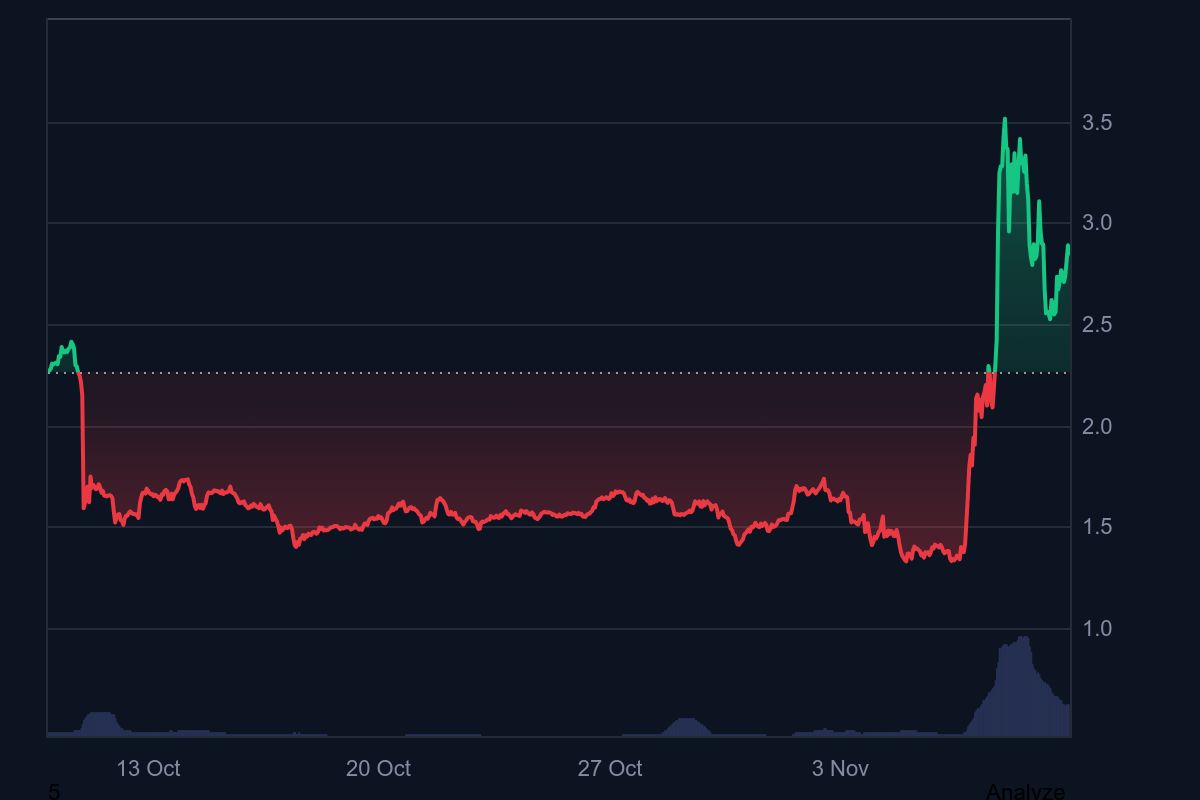Select the 27 Oct date label

pos(609,768)
